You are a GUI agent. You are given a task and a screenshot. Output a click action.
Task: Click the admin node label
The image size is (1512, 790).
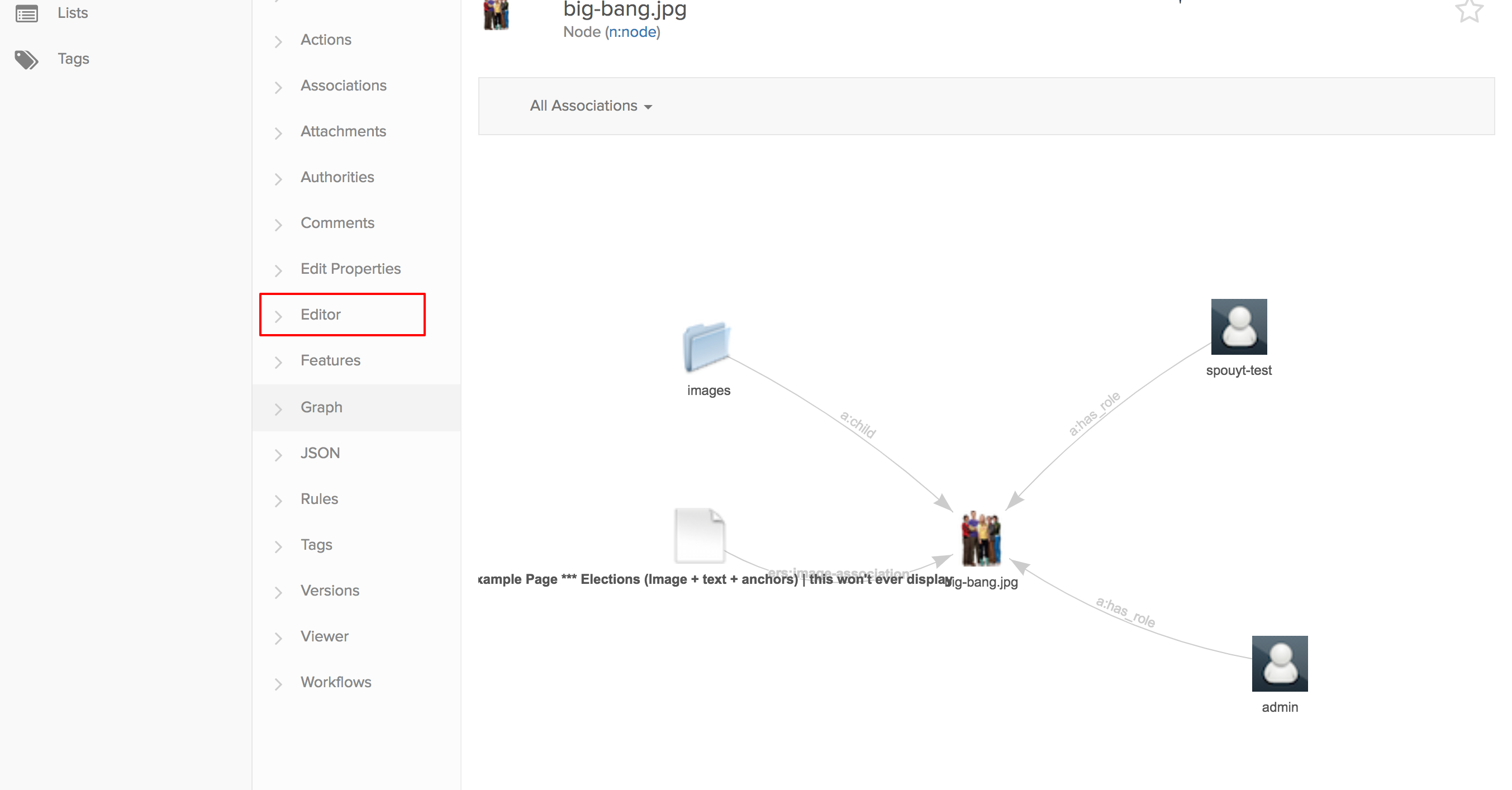coord(1280,707)
